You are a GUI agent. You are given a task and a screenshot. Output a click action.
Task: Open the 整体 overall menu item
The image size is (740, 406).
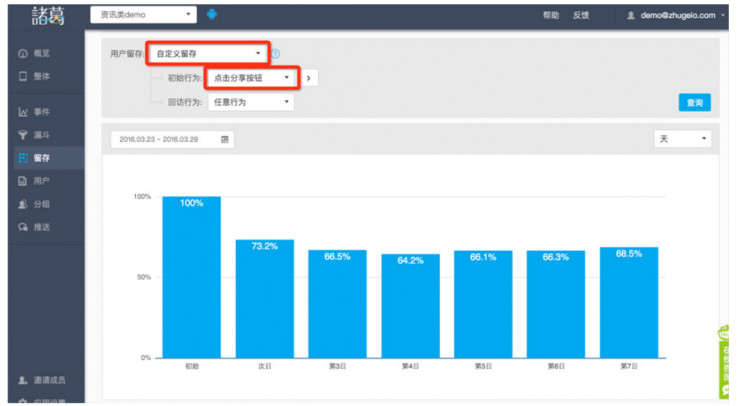40,76
